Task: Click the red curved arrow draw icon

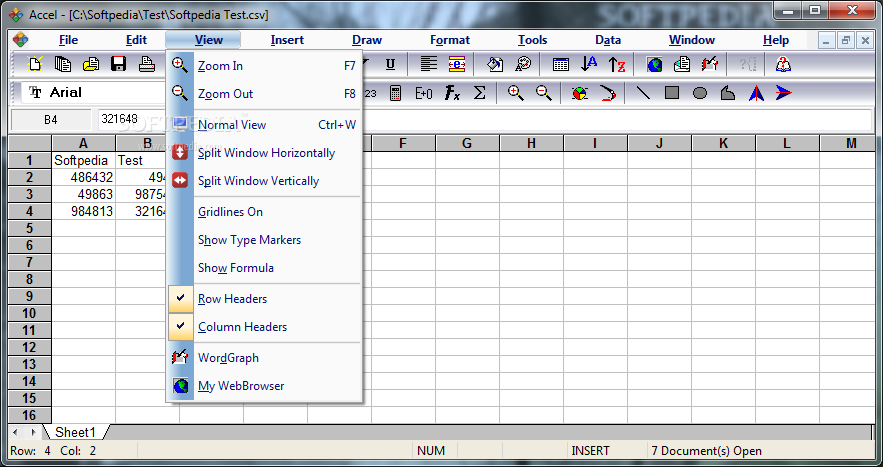Action: (x=608, y=93)
